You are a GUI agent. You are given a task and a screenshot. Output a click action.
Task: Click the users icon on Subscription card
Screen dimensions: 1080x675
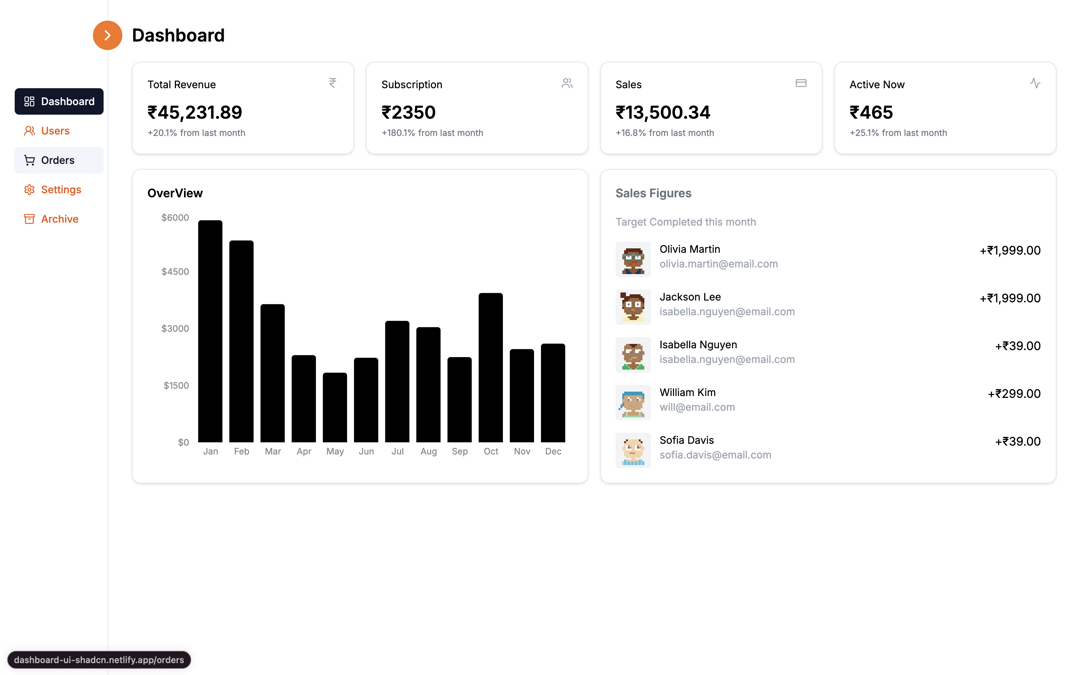567,83
